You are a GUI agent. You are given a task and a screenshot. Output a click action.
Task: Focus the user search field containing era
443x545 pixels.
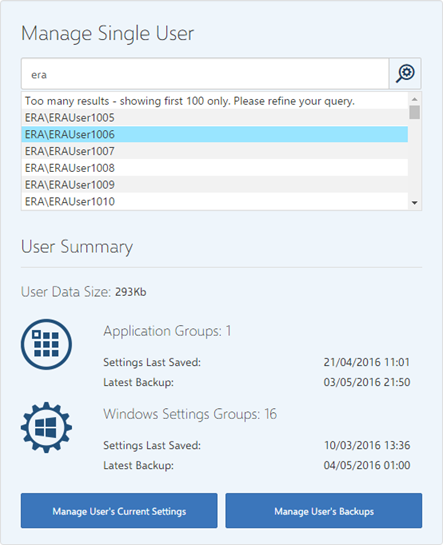[205, 74]
